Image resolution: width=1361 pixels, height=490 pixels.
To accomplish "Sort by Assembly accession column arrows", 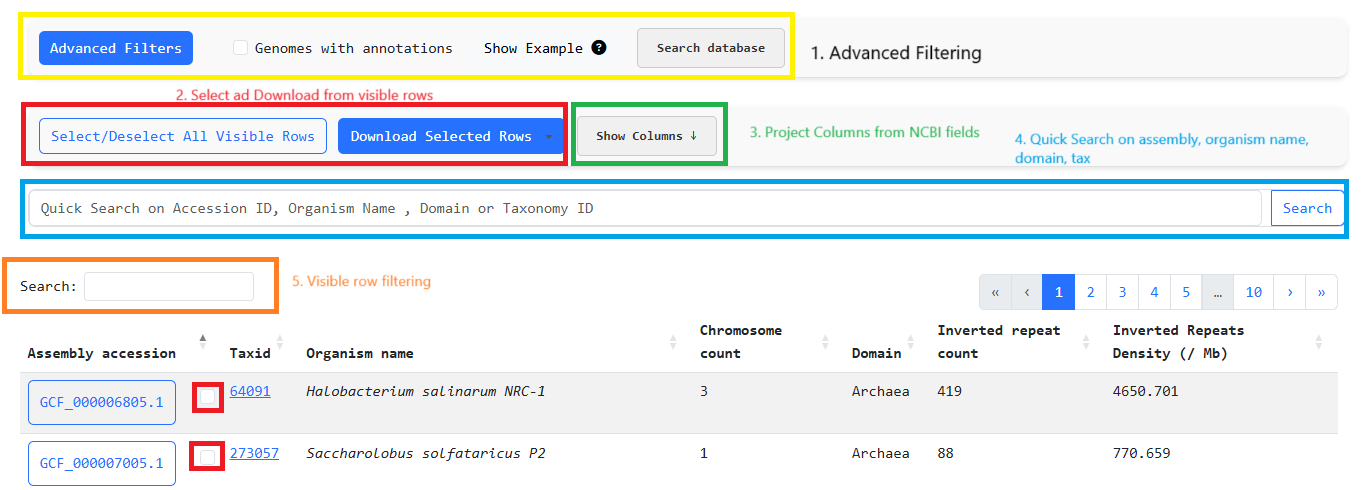I will click(x=203, y=341).
